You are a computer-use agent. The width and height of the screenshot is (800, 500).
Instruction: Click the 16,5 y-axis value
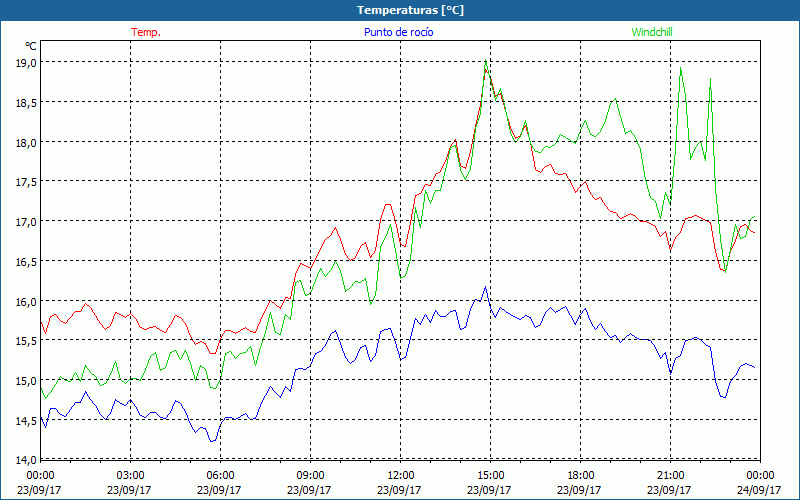click(26, 262)
